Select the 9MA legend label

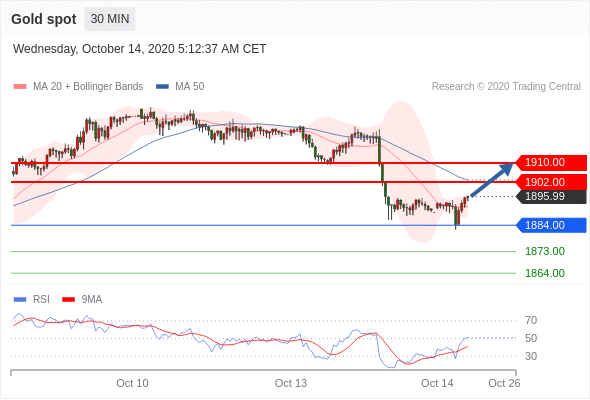(x=92, y=300)
